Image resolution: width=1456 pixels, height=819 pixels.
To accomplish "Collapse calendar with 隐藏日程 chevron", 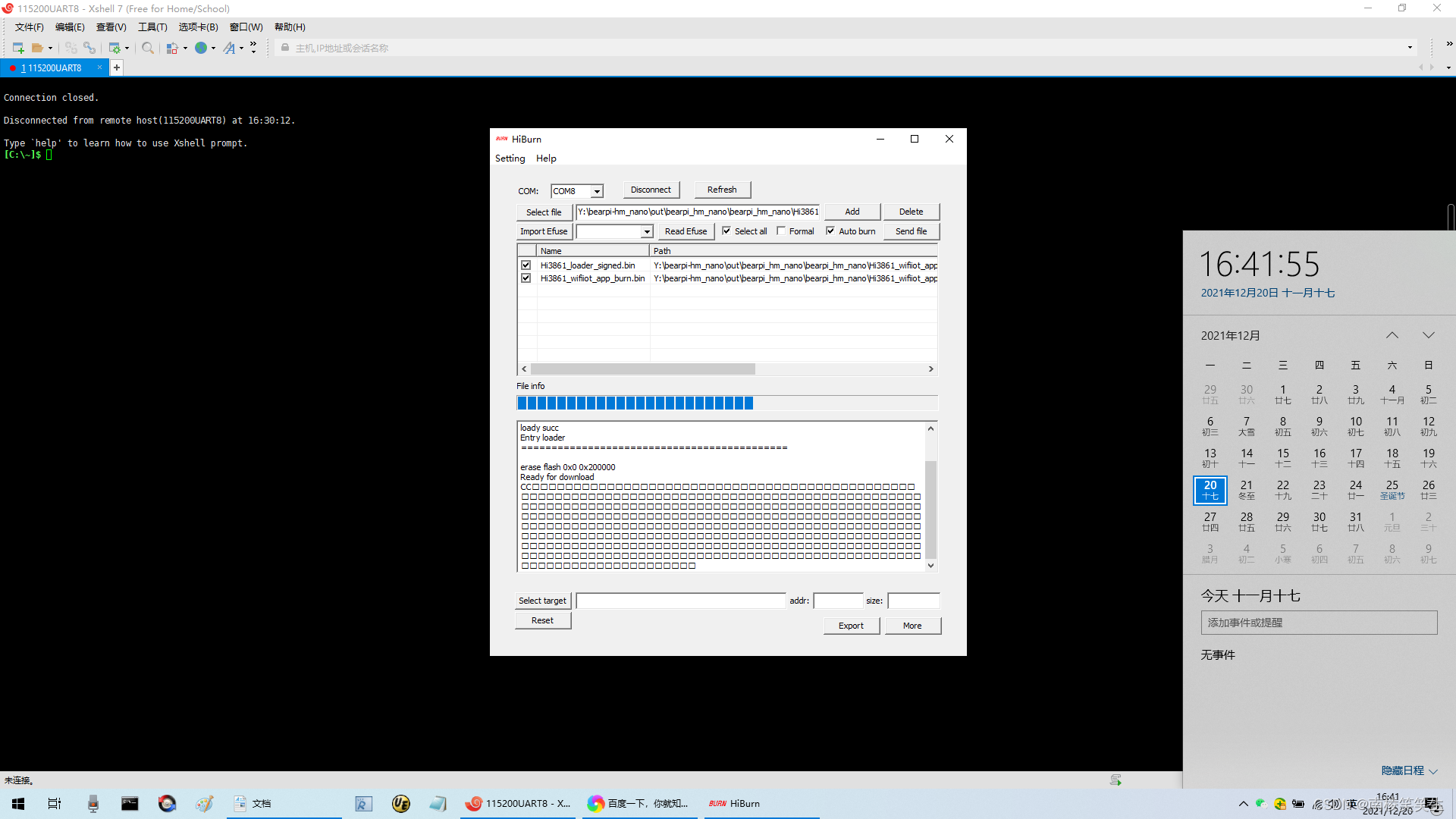I will 1433,771.
